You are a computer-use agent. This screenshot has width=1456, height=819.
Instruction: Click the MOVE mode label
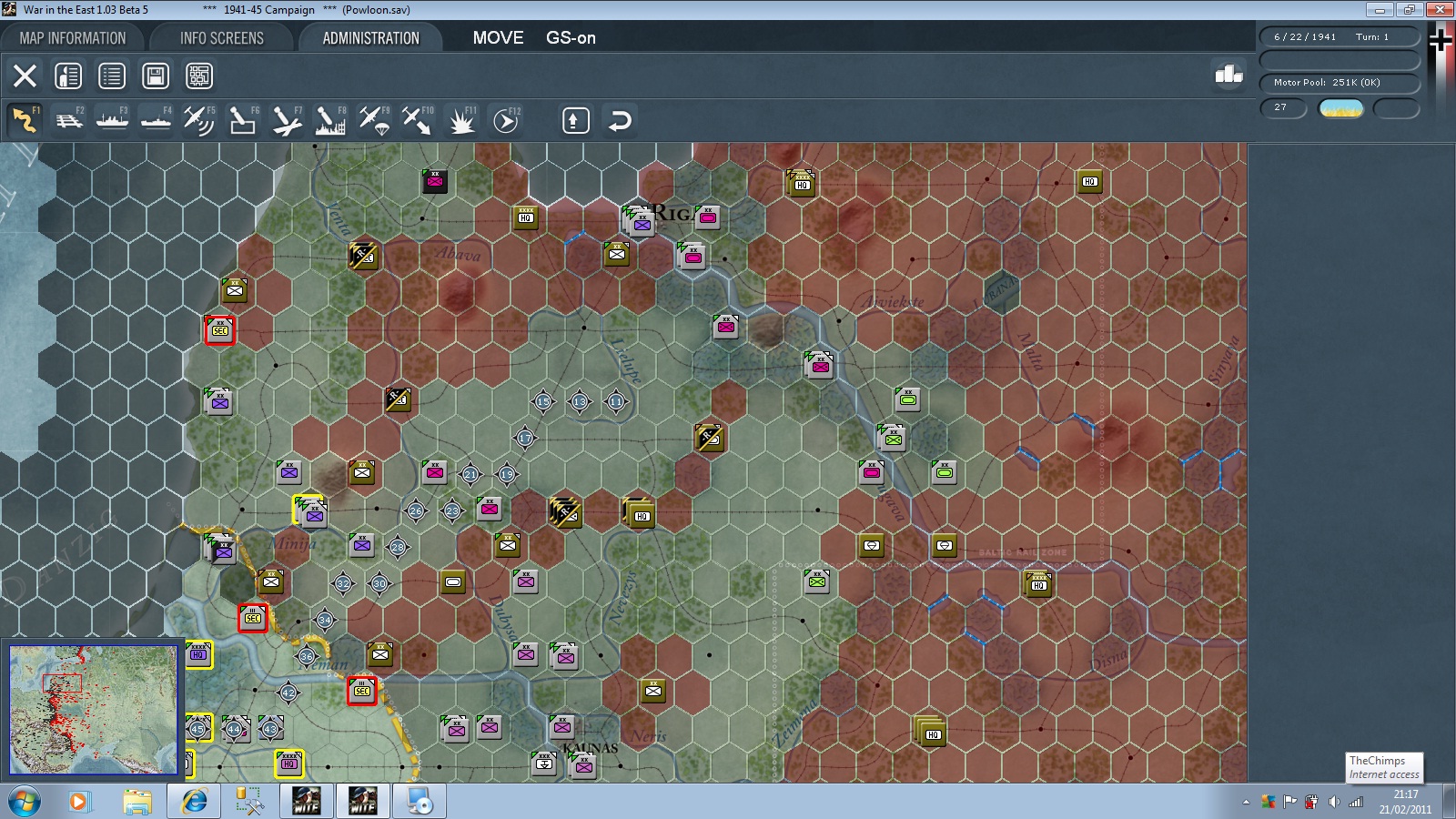point(498,38)
